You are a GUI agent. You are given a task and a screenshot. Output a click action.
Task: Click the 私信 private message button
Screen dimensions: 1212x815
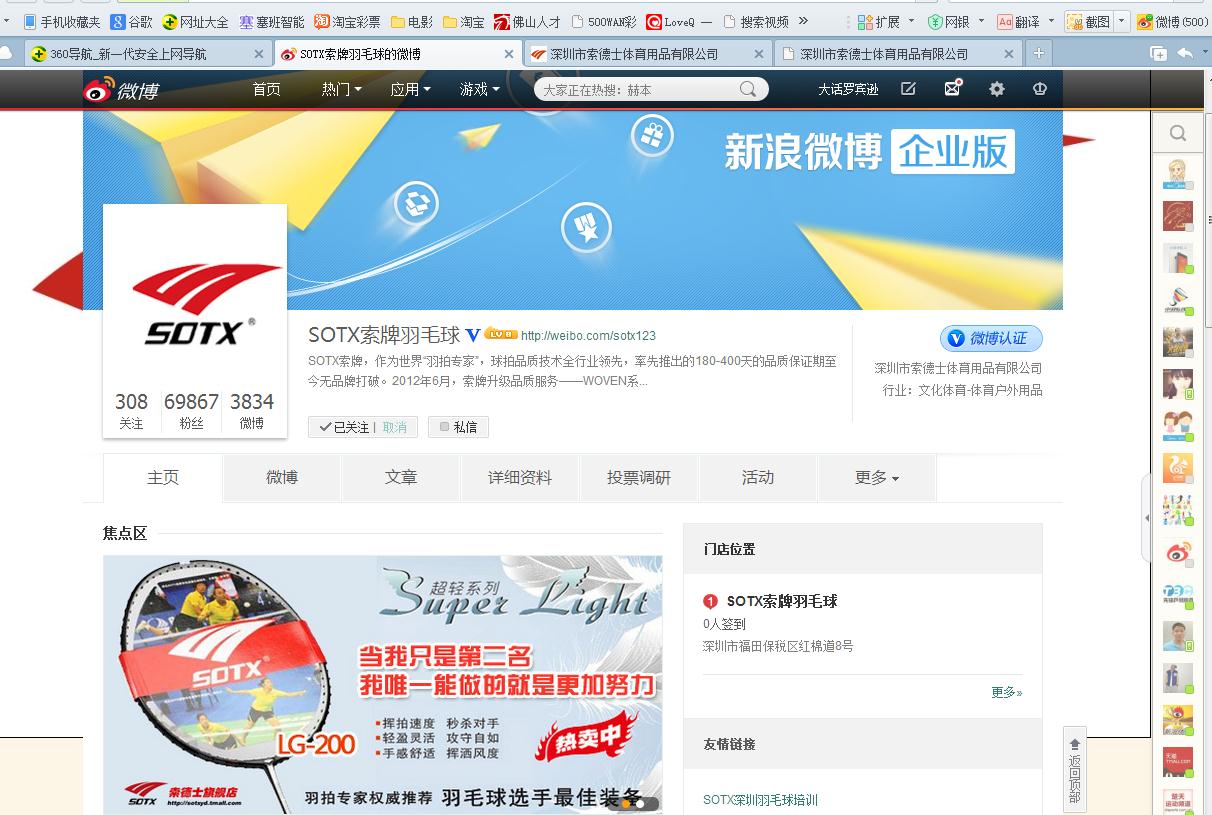click(459, 427)
